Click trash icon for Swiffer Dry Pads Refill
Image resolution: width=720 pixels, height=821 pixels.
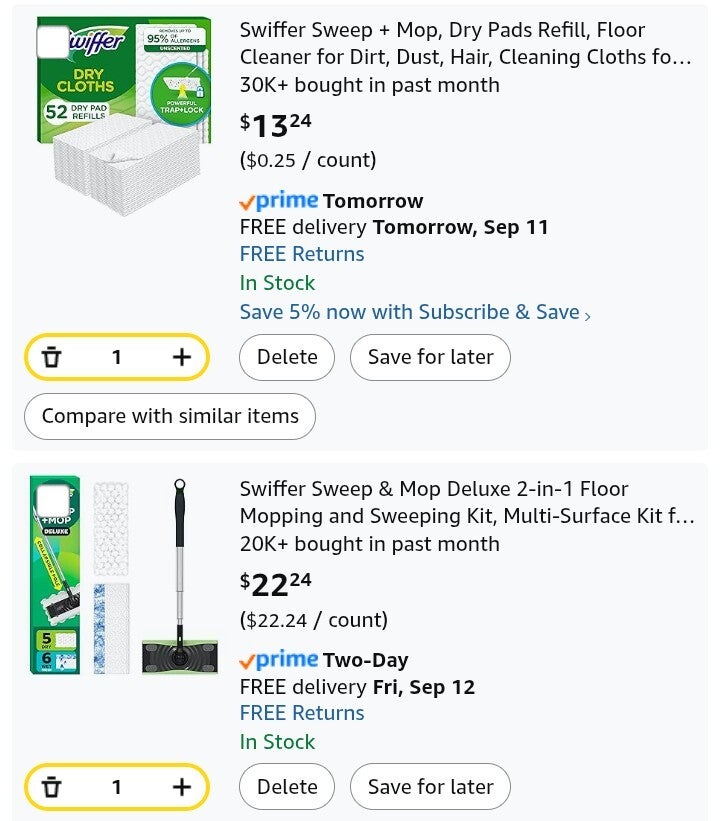click(52, 357)
